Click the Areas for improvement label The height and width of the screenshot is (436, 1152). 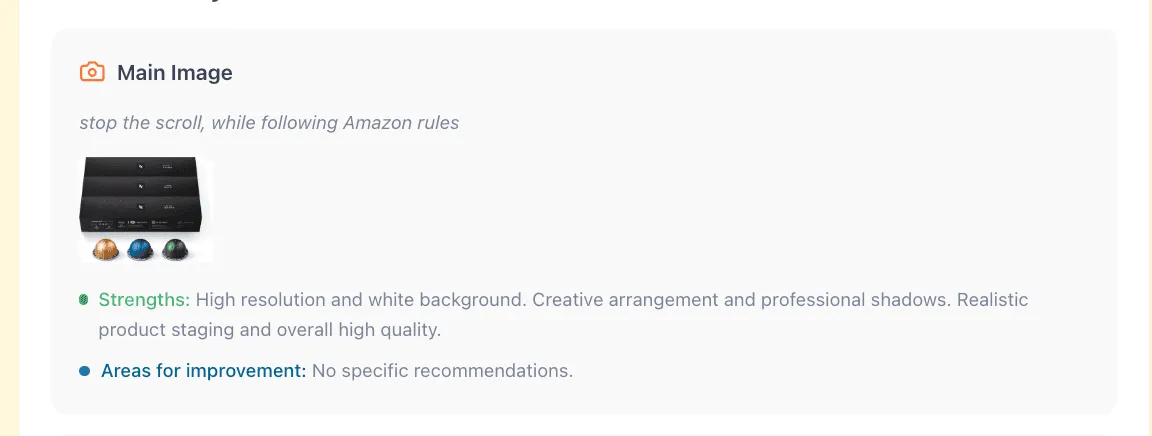203,371
